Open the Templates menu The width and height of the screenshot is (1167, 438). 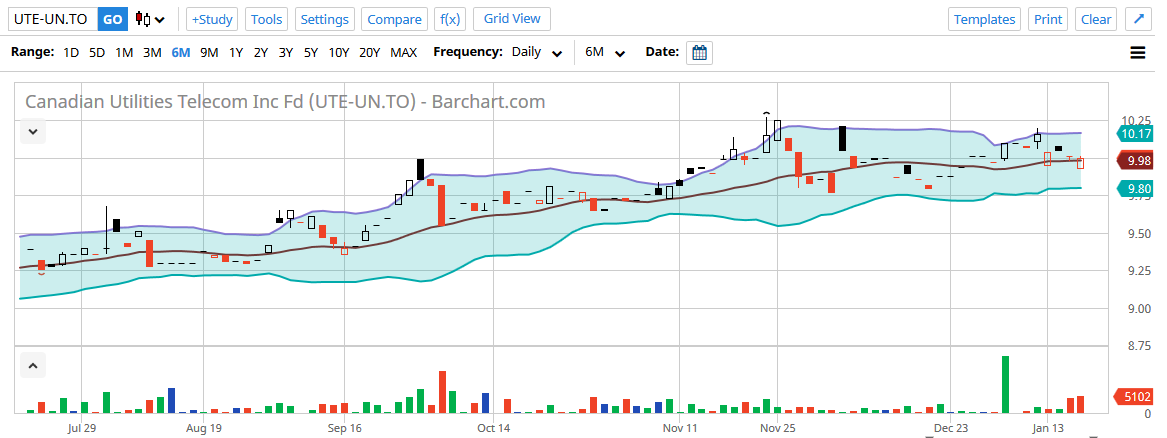point(984,19)
